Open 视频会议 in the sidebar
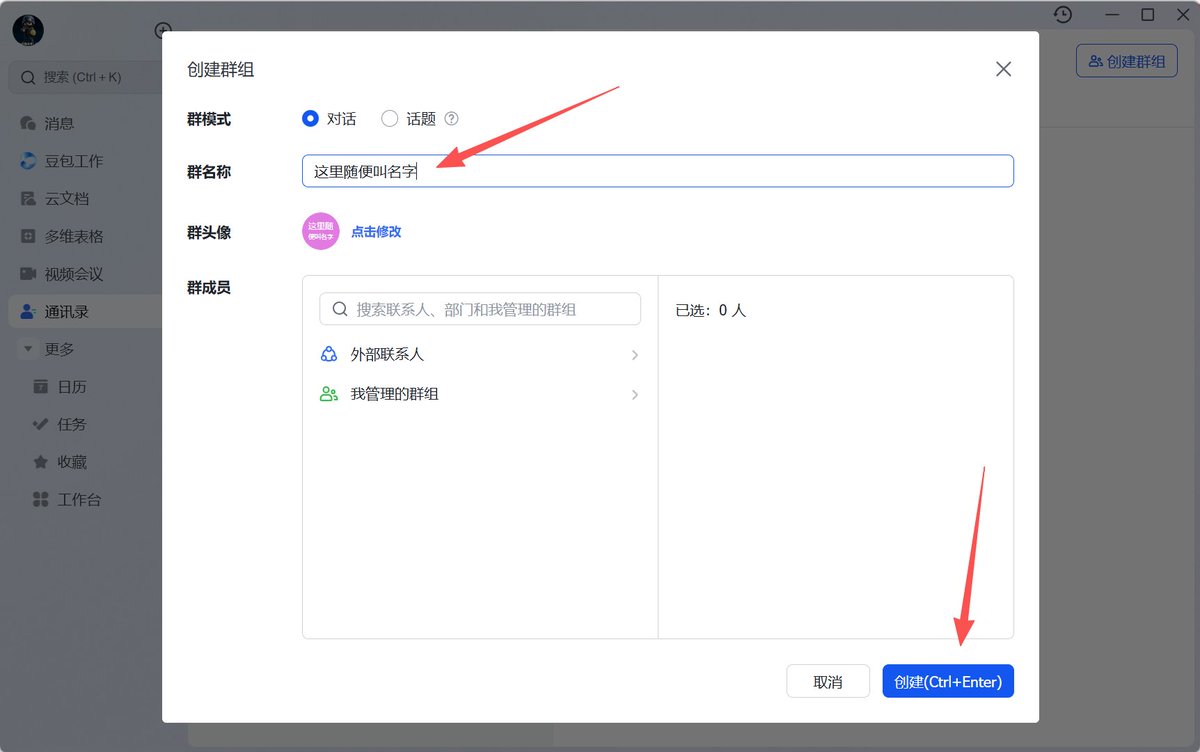Screen dimensions: 1200x752 click(x=85, y=274)
